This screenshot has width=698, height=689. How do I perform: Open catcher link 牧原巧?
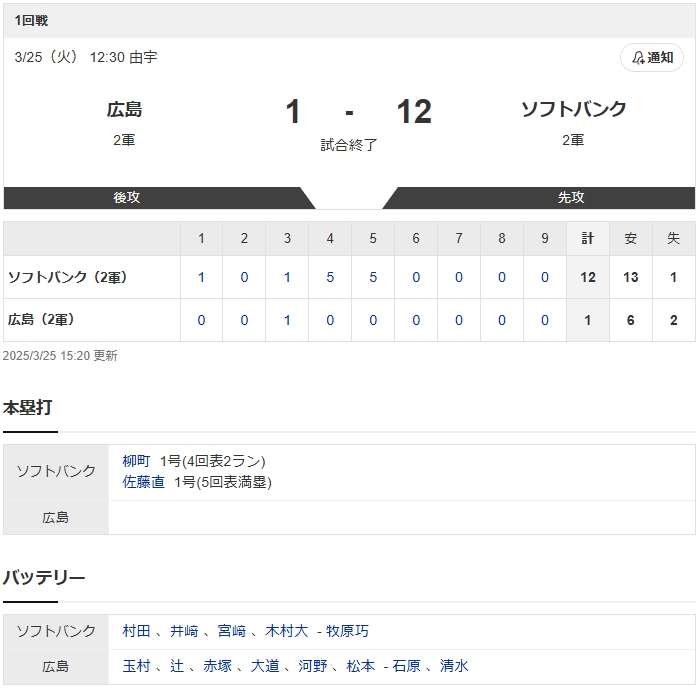pos(347,631)
